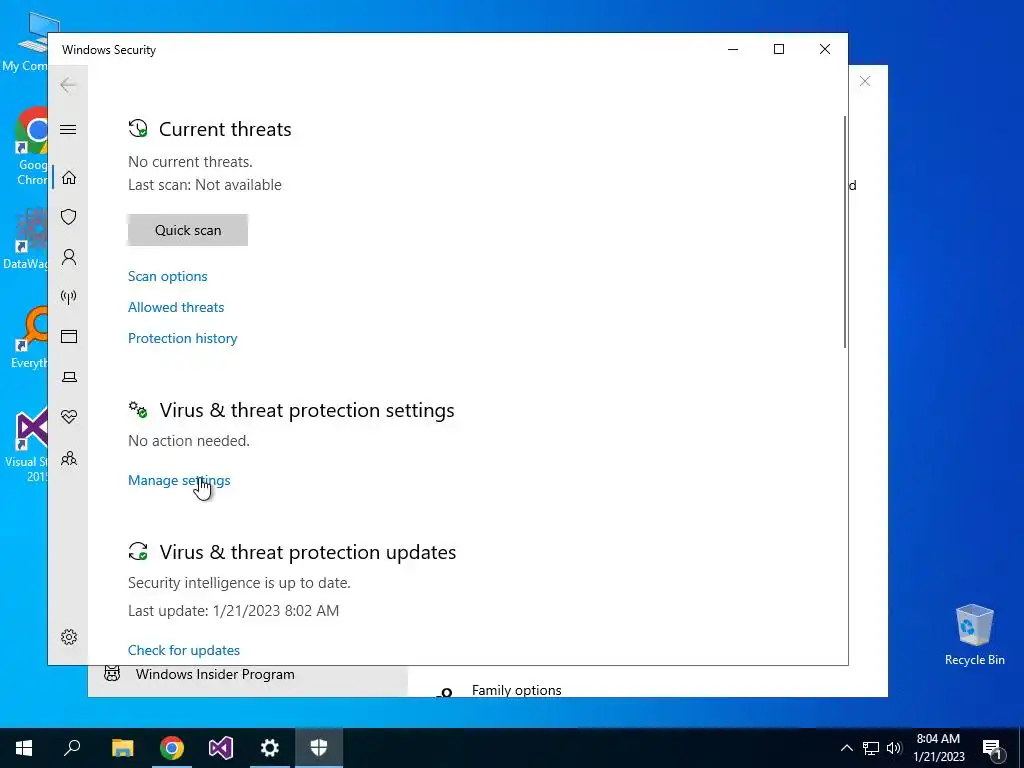Open taskbar Search magnifier
This screenshot has width=1024, height=768.
72,748
